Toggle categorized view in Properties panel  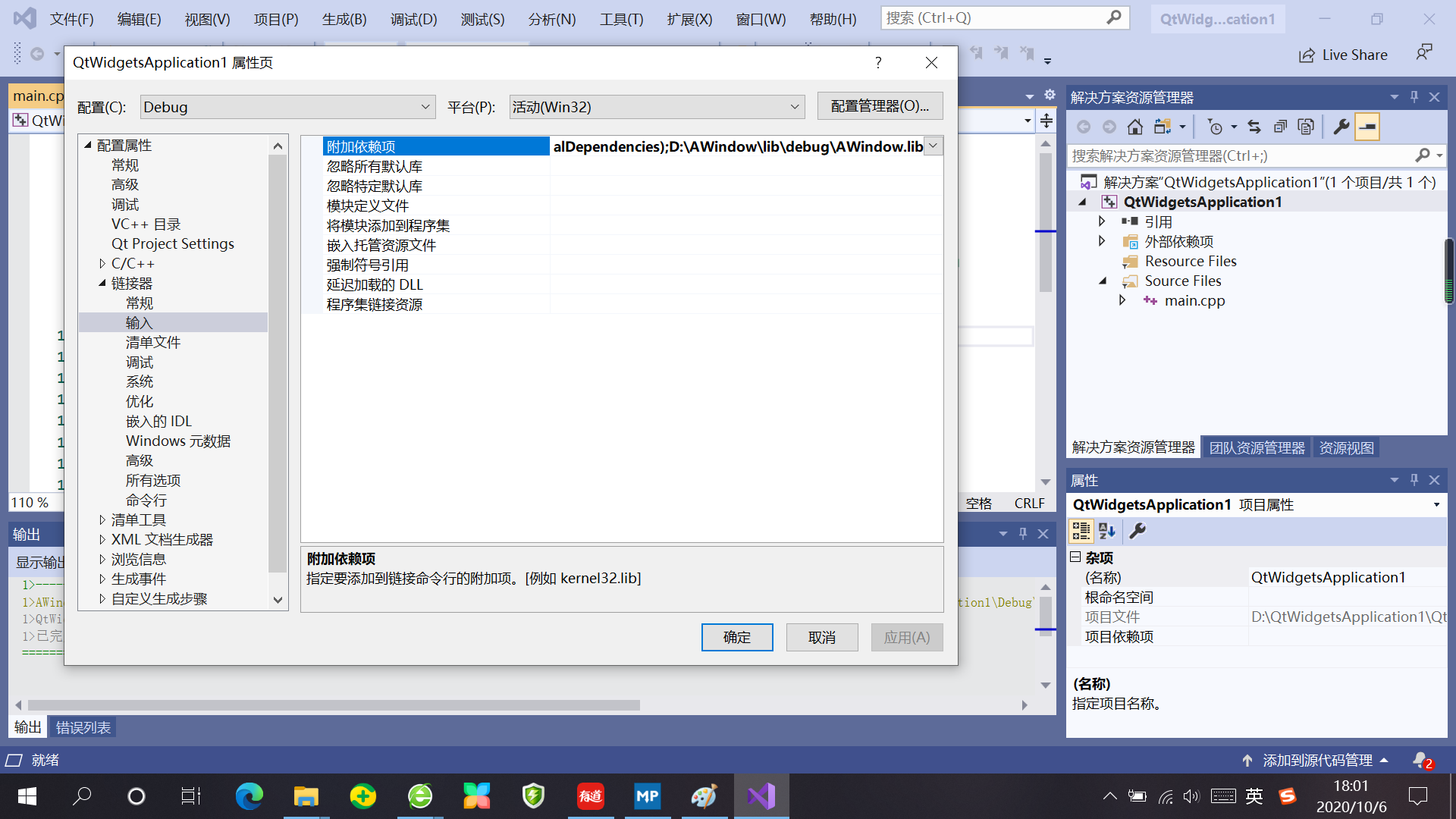(x=1081, y=532)
